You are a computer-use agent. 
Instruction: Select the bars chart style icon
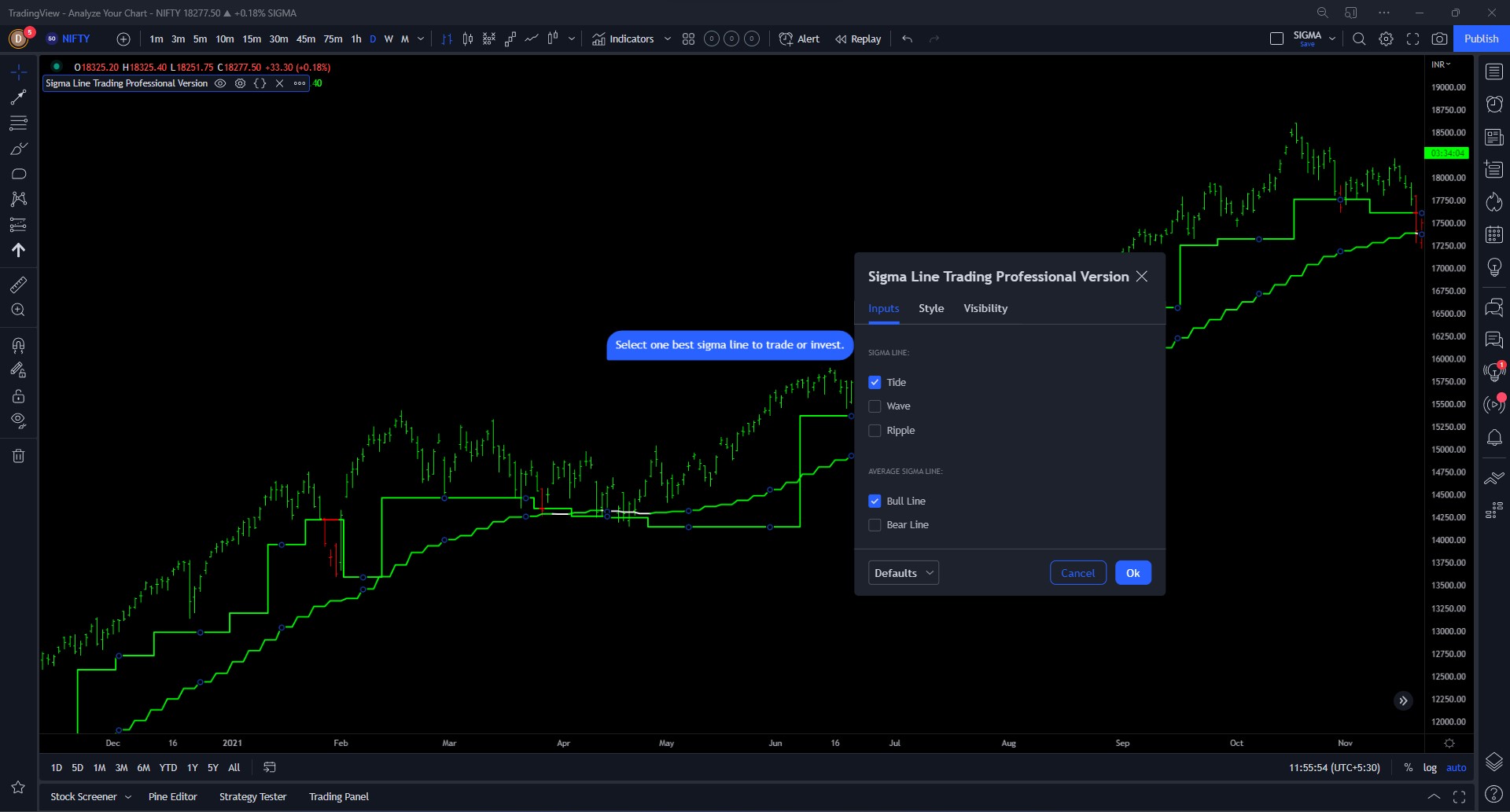pos(447,39)
